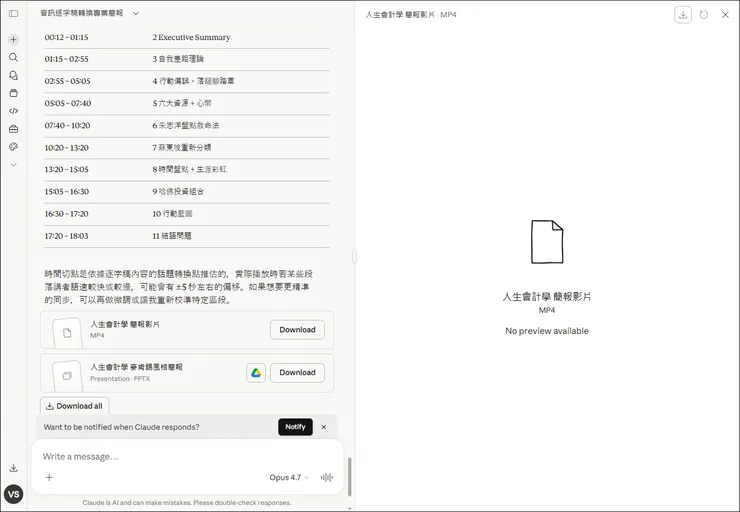Open the attachment plus menu in composer
This screenshot has width=740, height=512.
[49, 478]
